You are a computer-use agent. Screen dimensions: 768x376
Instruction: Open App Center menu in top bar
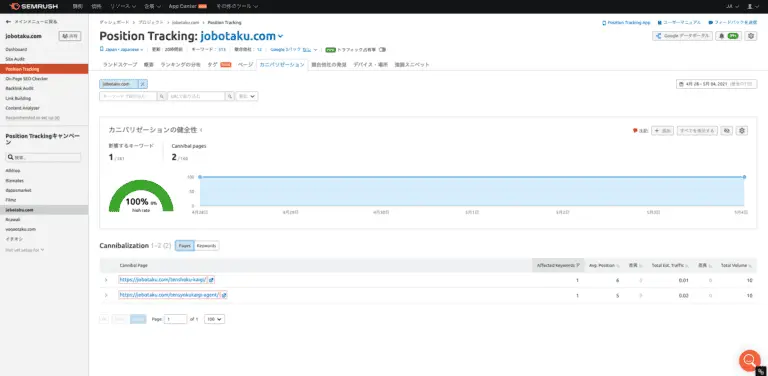click(188, 6)
